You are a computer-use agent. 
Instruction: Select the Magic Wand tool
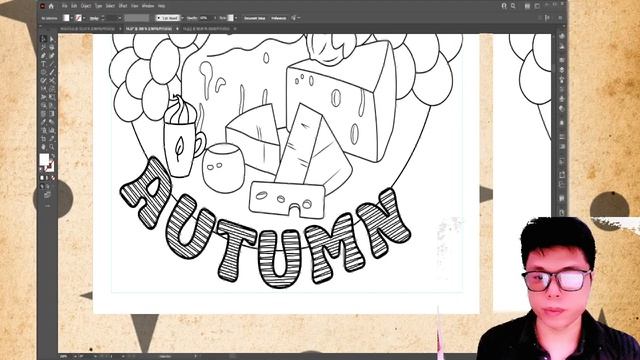pos(44,47)
